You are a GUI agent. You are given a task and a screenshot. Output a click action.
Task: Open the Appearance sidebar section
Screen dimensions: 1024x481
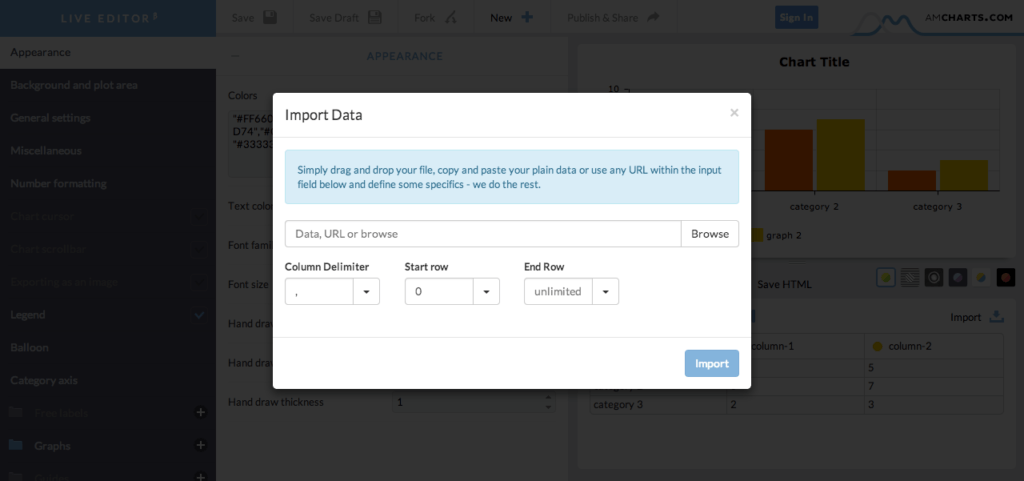pos(108,52)
